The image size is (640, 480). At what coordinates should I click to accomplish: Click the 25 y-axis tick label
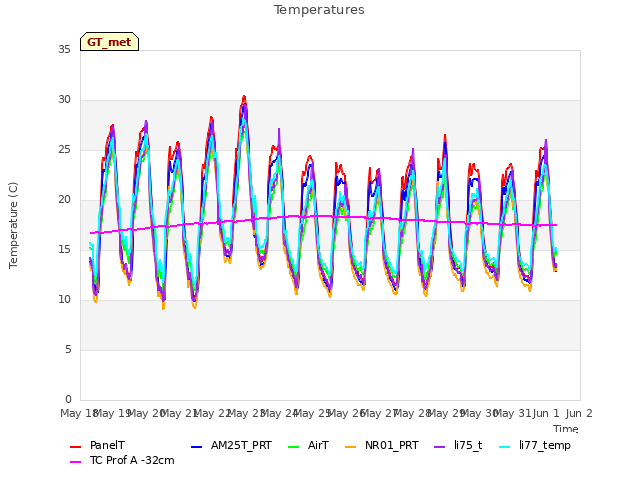pyautogui.click(x=64, y=149)
